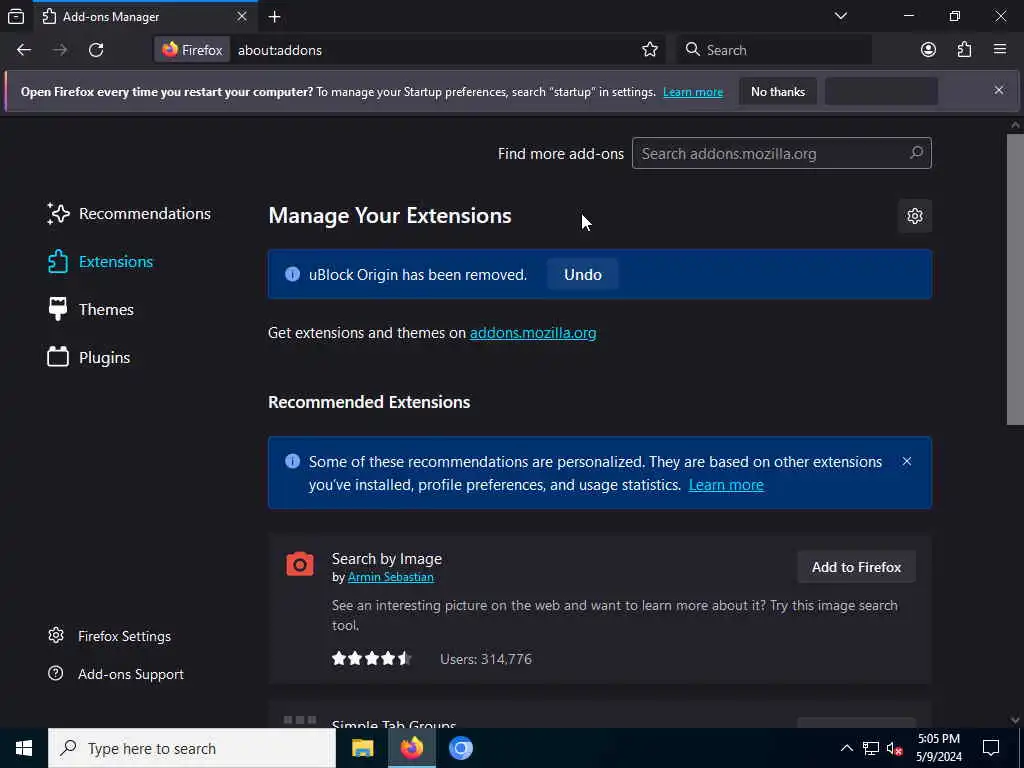Click the Firefox taskbar icon
Screen dimensions: 1024x768
click(411, 748)
